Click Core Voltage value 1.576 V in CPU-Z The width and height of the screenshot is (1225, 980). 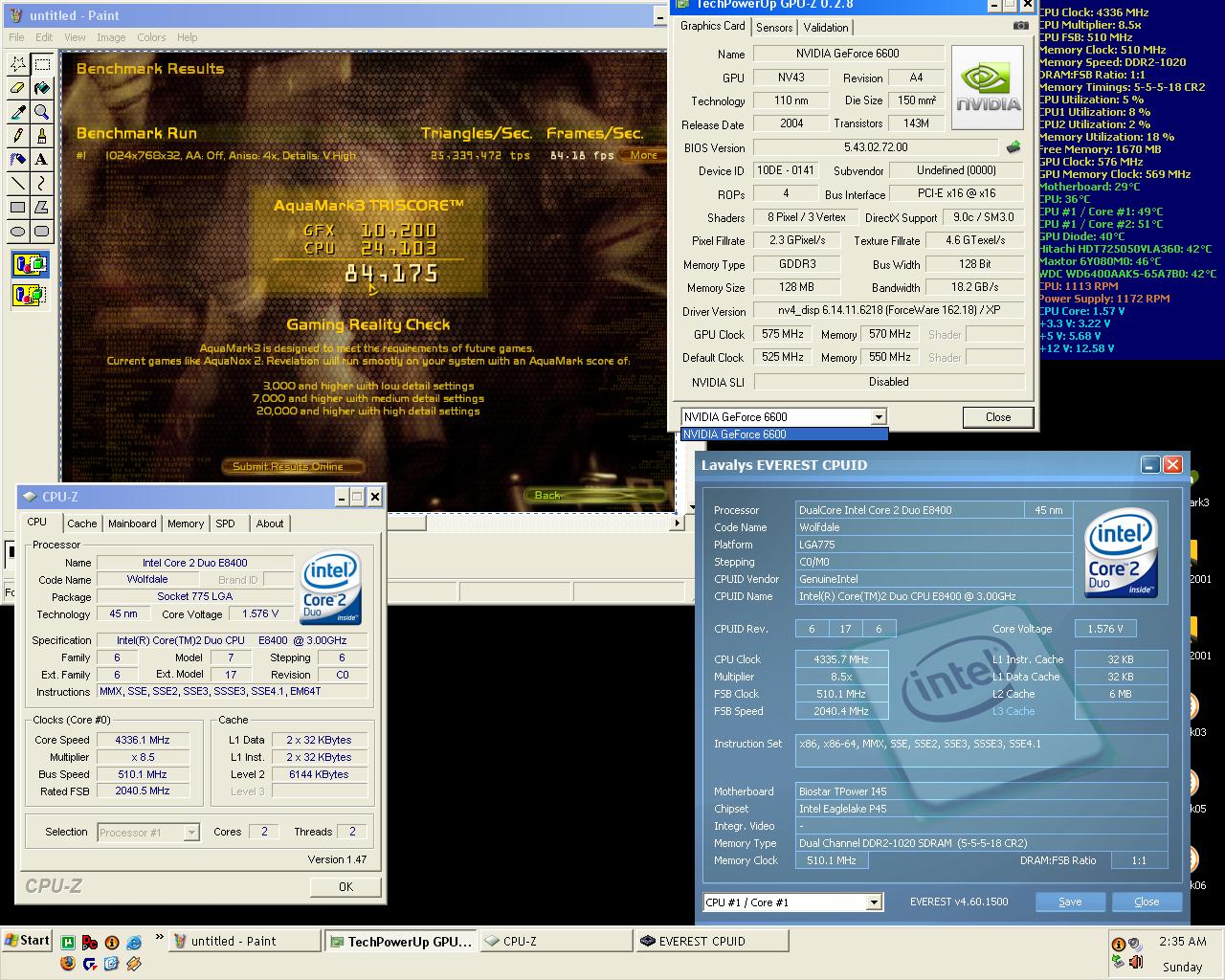coord(260,614)
